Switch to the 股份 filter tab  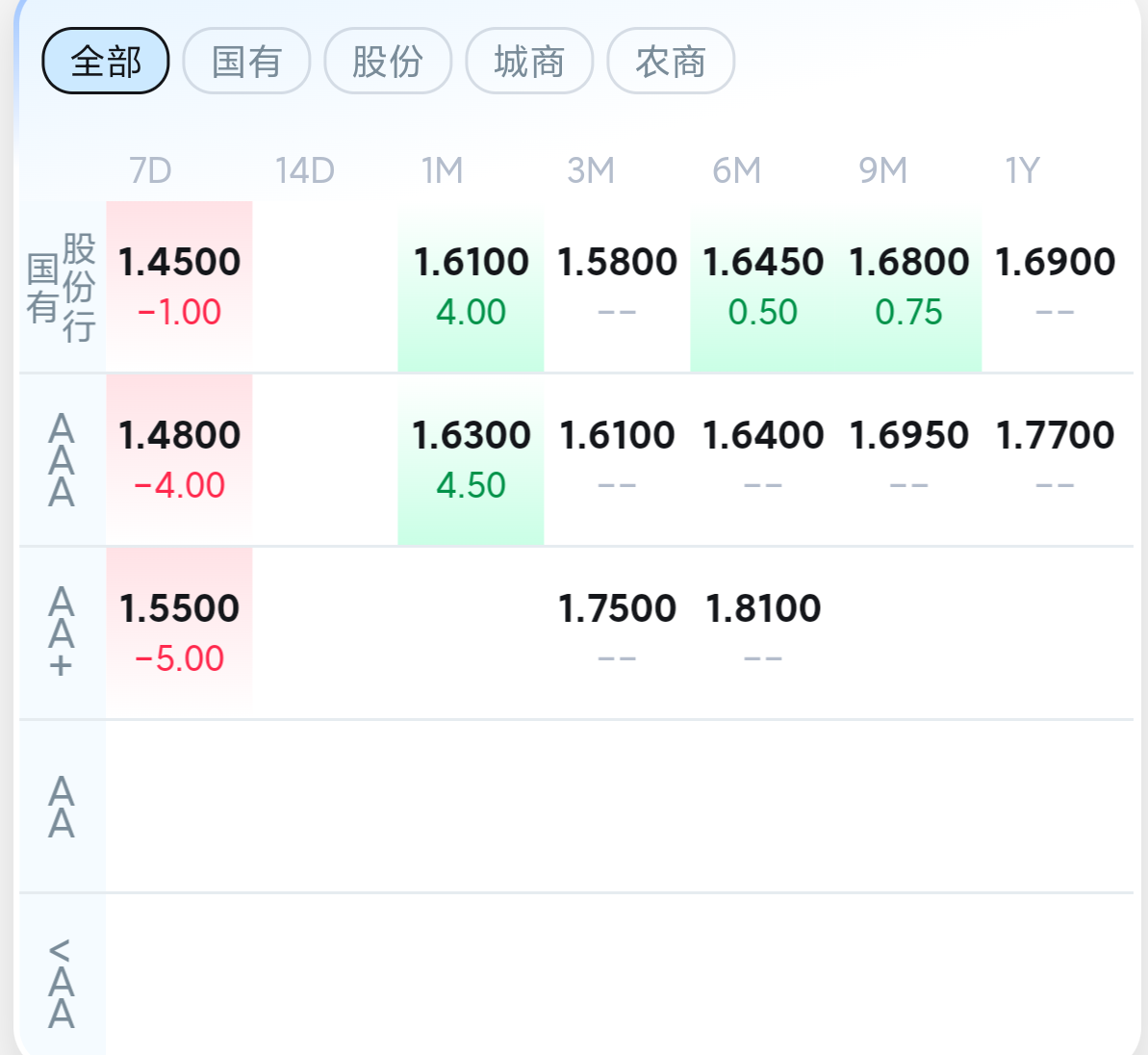coord(388,62)
